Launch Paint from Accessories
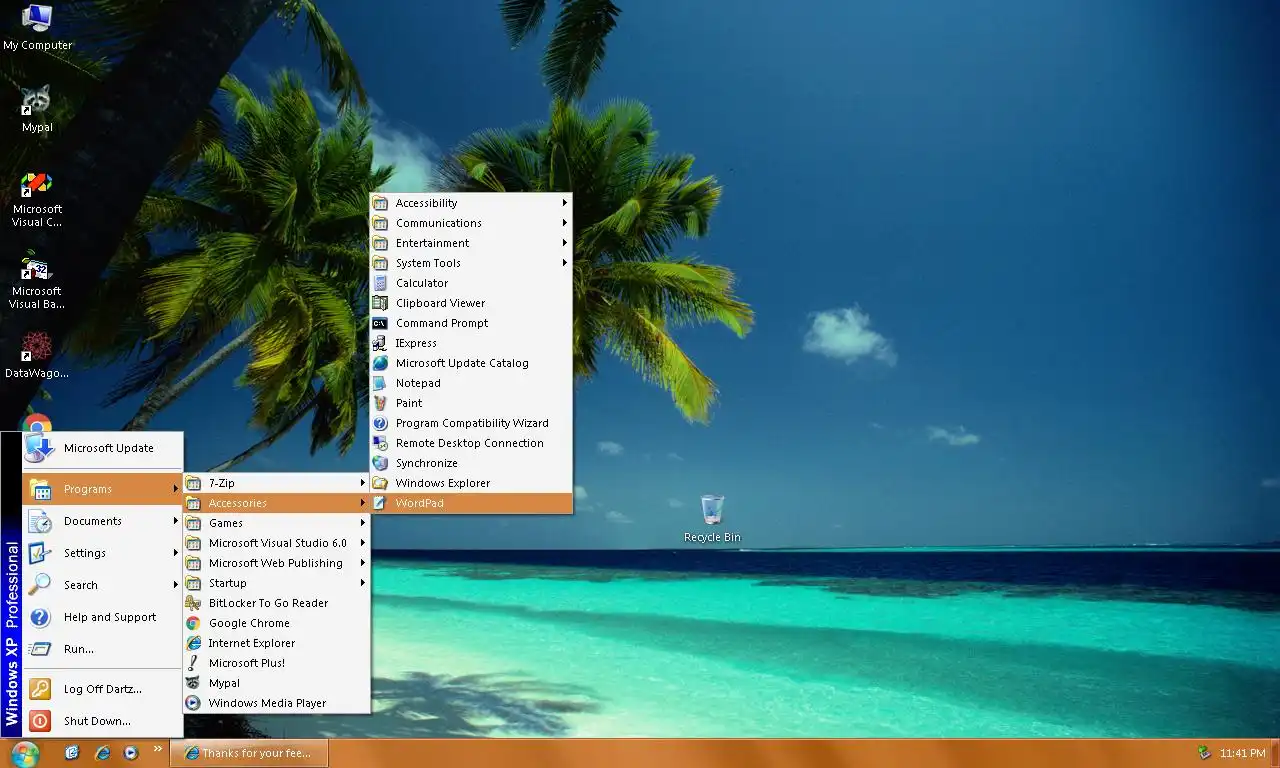Screen dimensions: 1280x768 point(471,403)
